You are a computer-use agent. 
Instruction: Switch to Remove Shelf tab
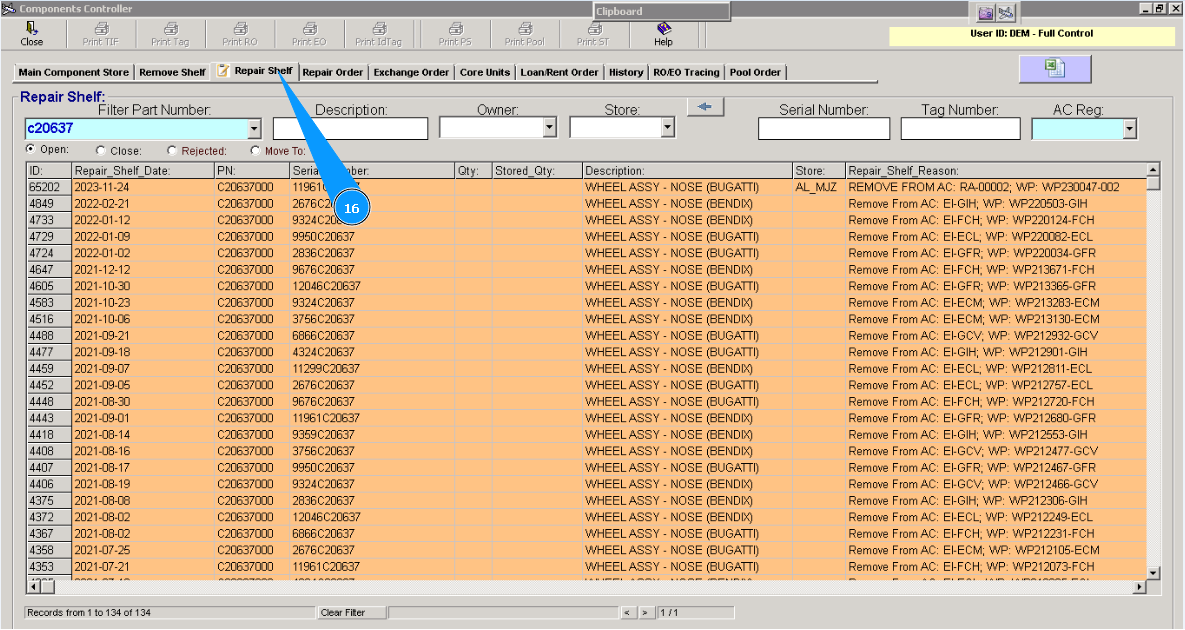pos(172,73)
